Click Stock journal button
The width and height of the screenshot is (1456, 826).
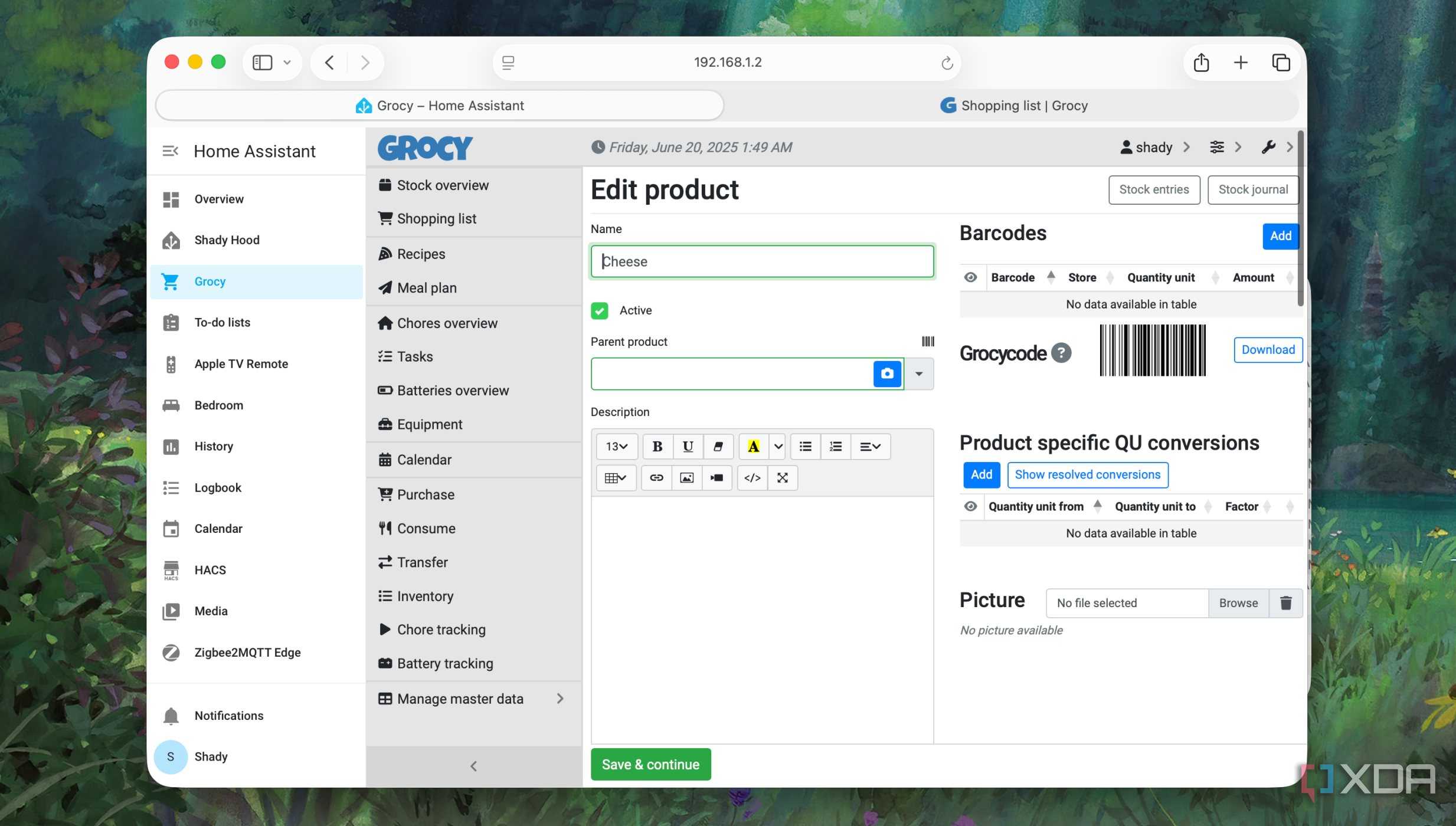click(x=1253, y=190)
